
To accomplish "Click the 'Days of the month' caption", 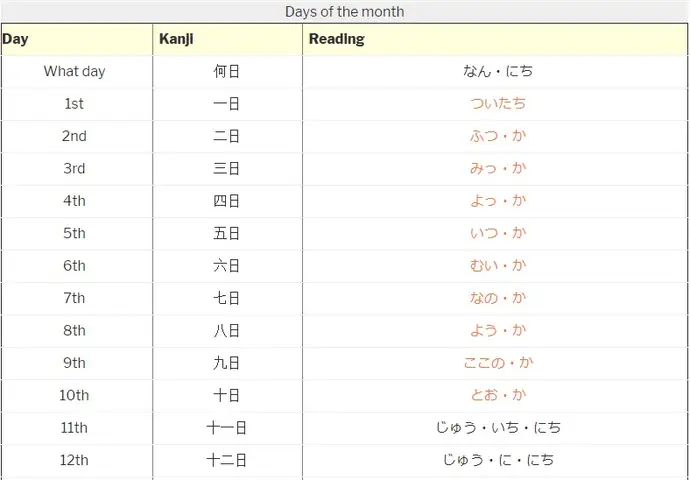I will [345, 11].
